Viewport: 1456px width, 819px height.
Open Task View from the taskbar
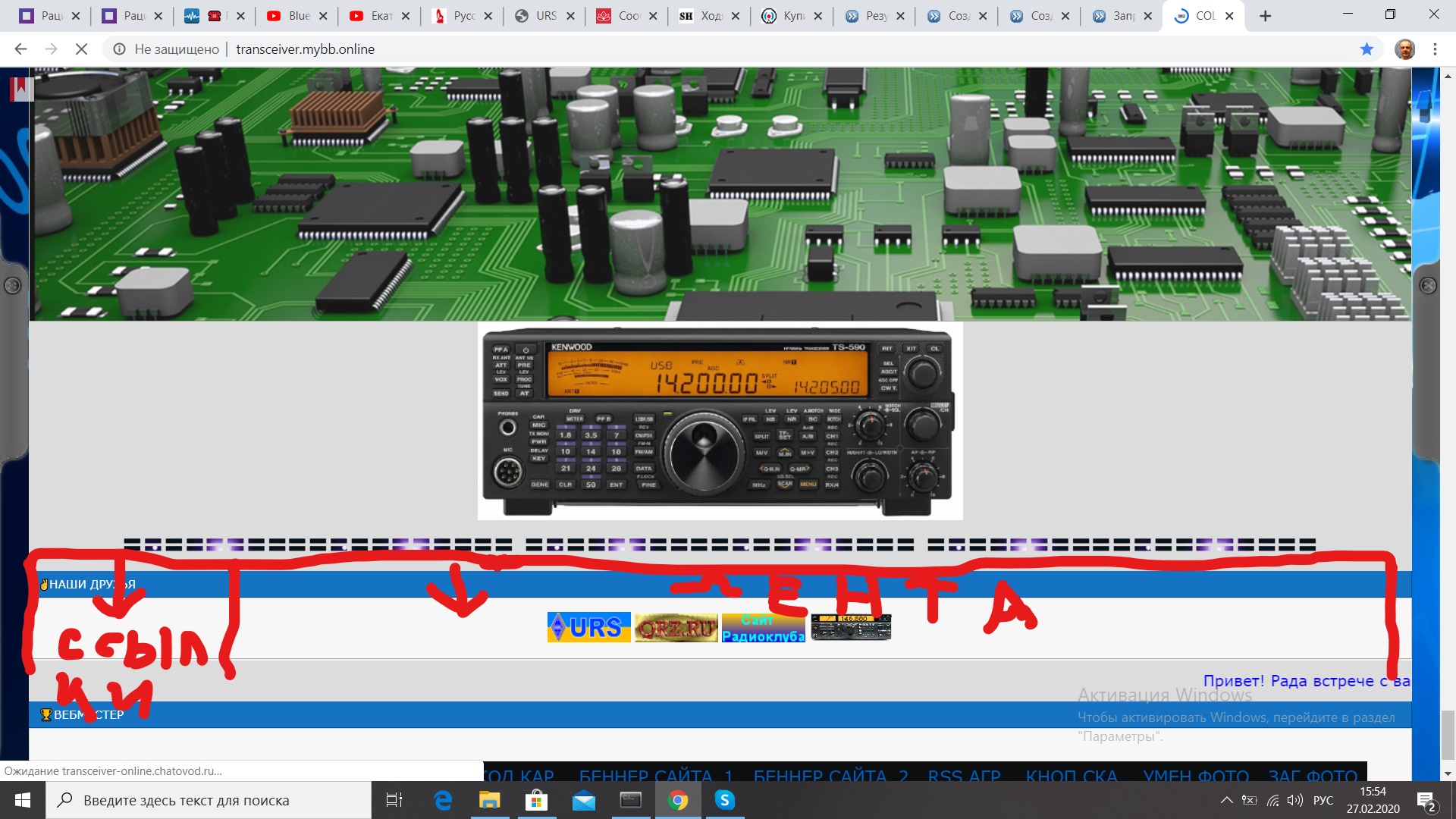[394, 800]
